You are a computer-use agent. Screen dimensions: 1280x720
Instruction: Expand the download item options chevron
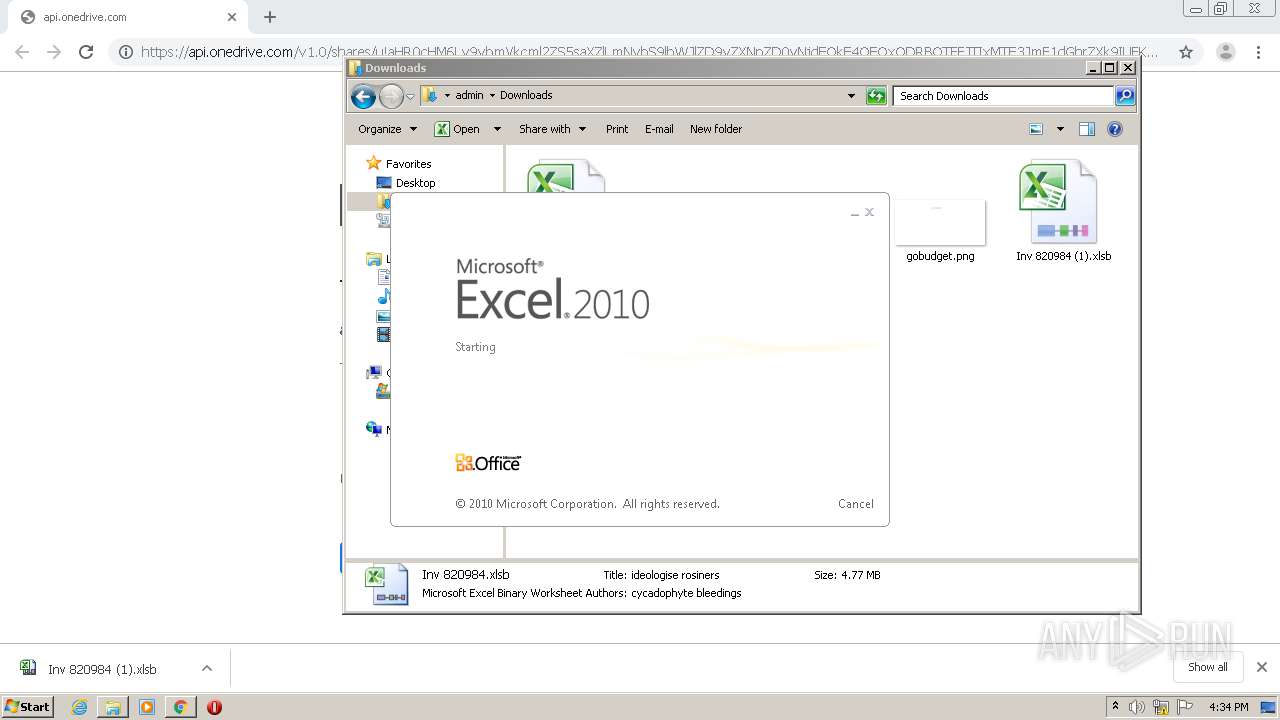click(x=206, y=668)
